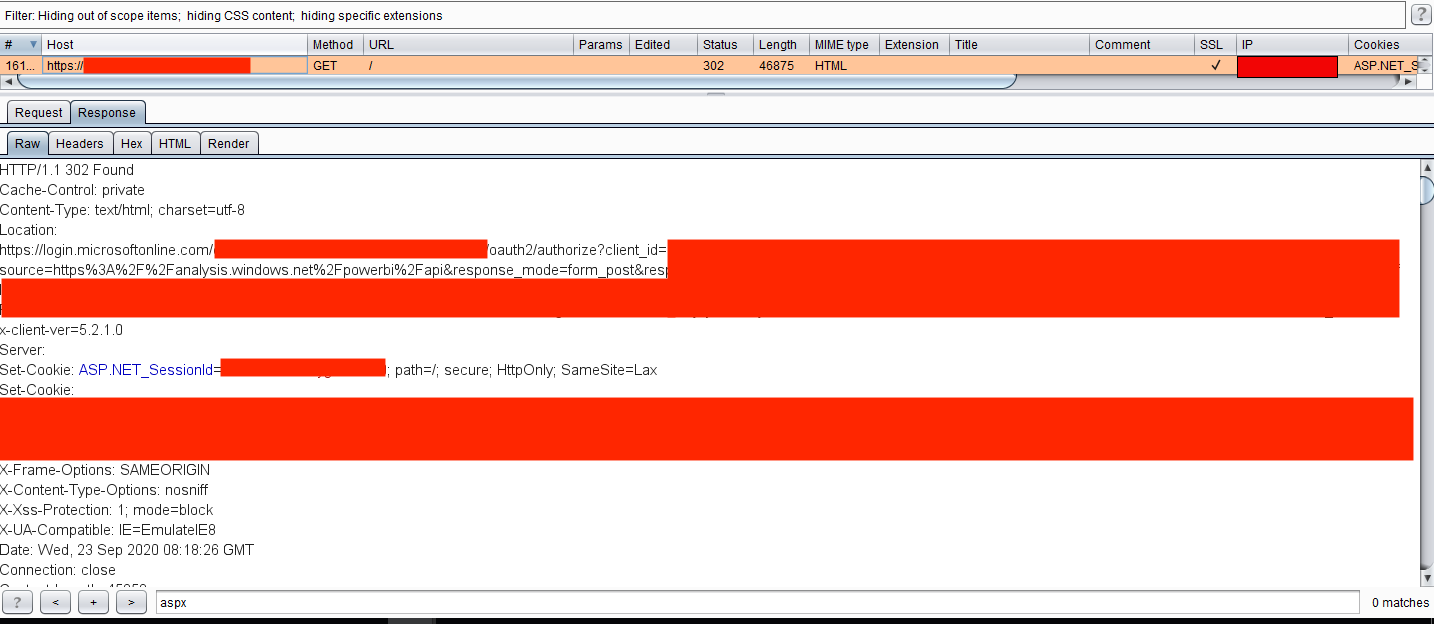The height and width of the screenshot is (624, 1434).
Task: Click the Filter settings bar
Action: click(x=703, y=15)
